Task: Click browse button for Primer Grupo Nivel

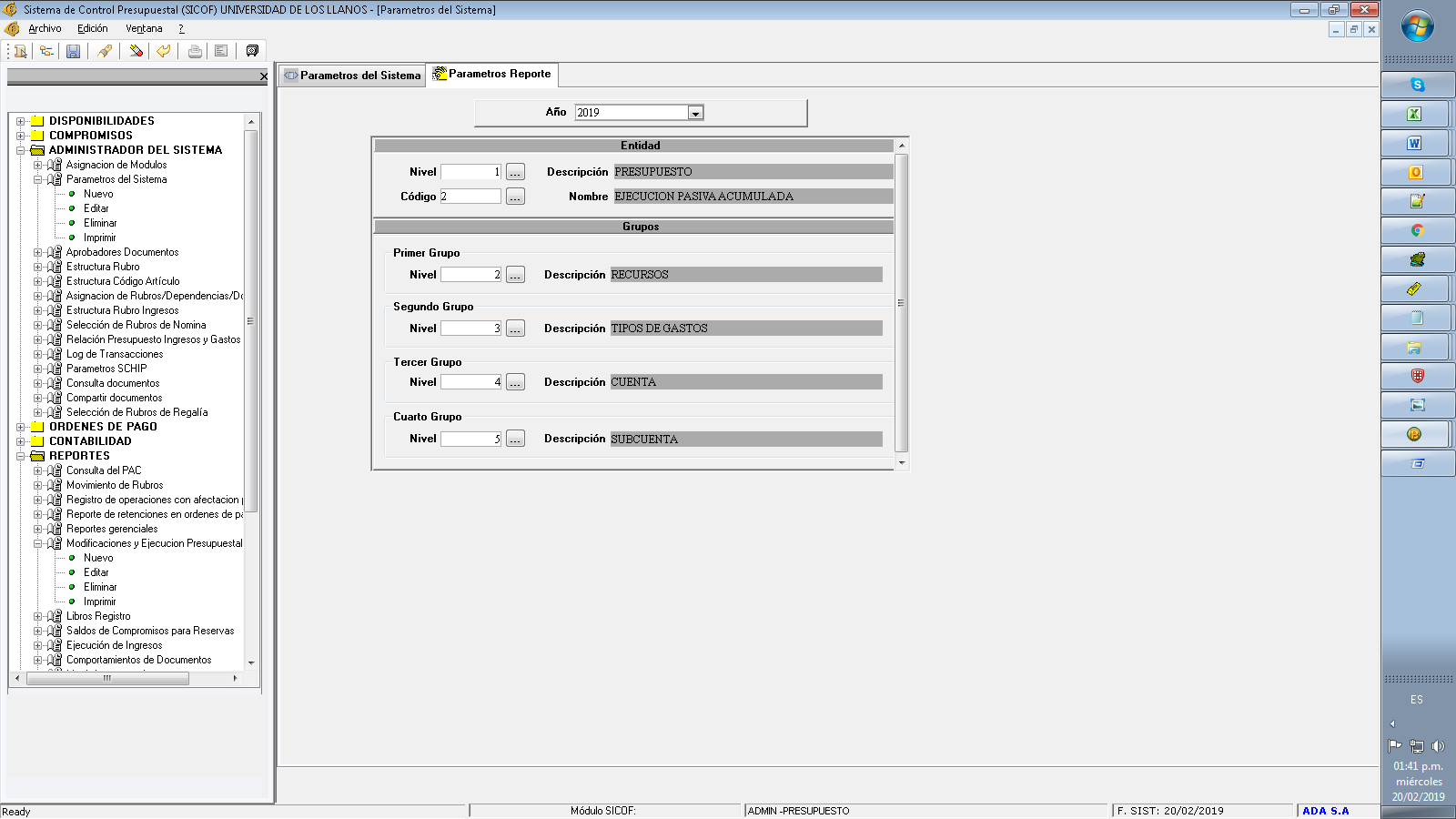Action: click(515, 275)
